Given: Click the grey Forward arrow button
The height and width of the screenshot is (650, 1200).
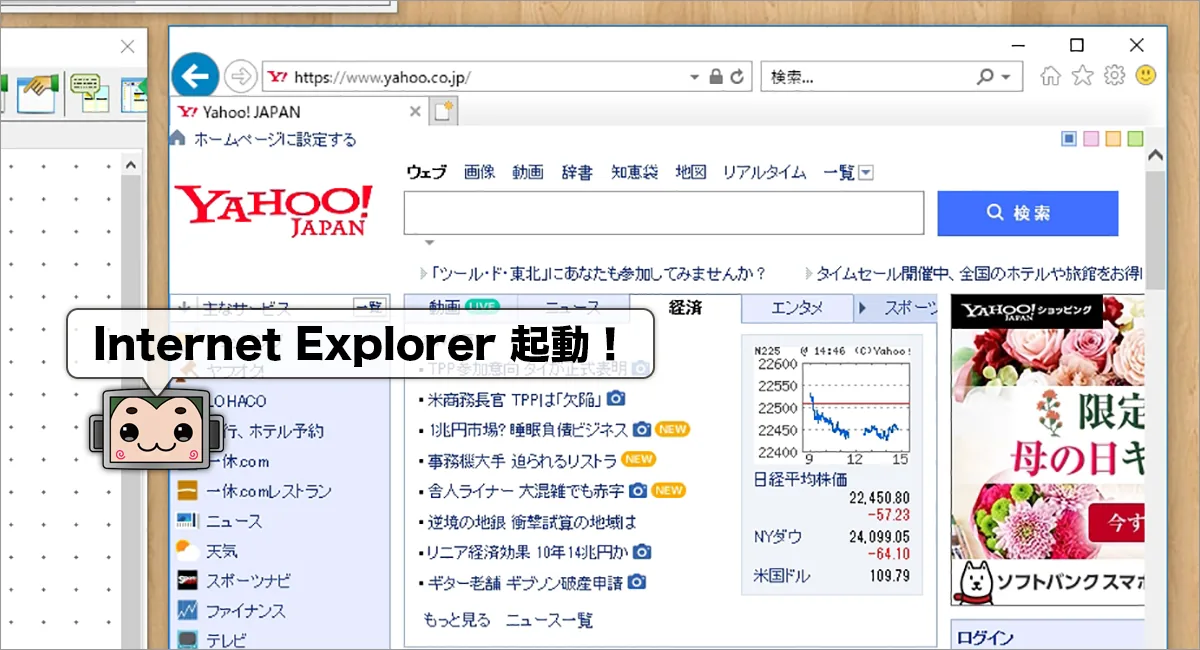Looking at the screenshot, I should click(240, 76).
